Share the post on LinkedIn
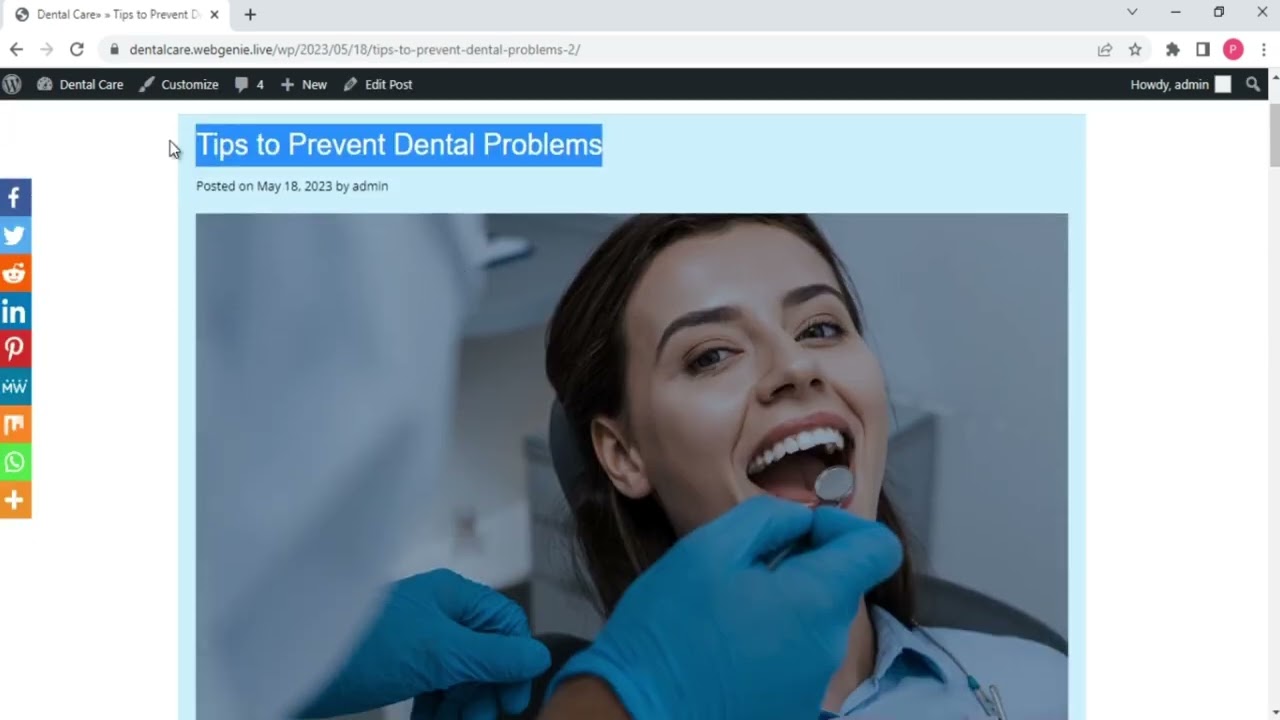The width and height of the screenshot is (1280, 720). coord(15,312)
